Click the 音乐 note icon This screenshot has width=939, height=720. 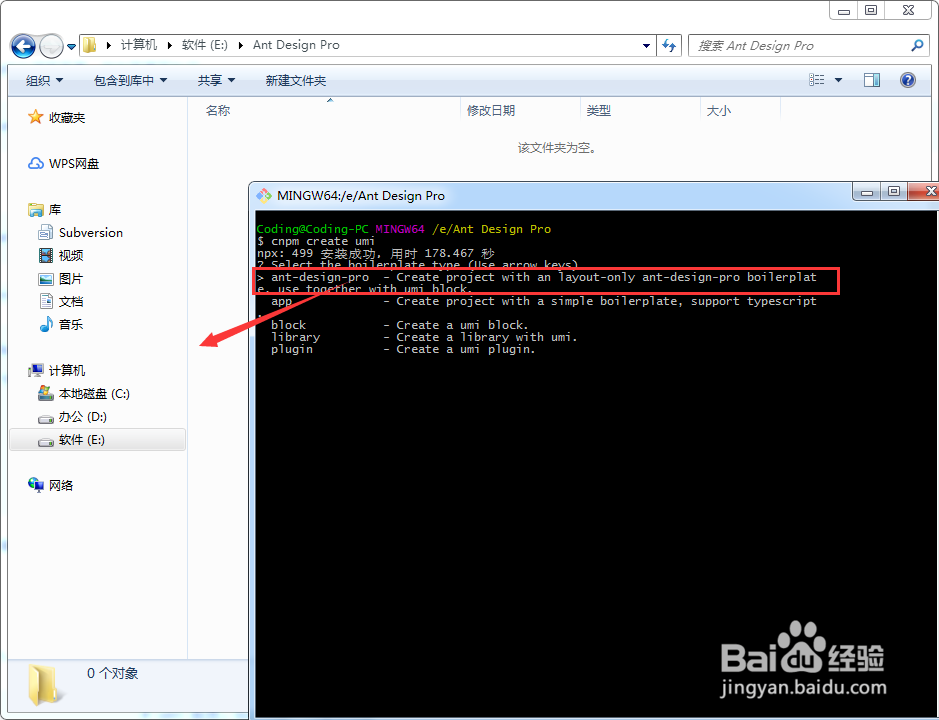tap(46, 324)
